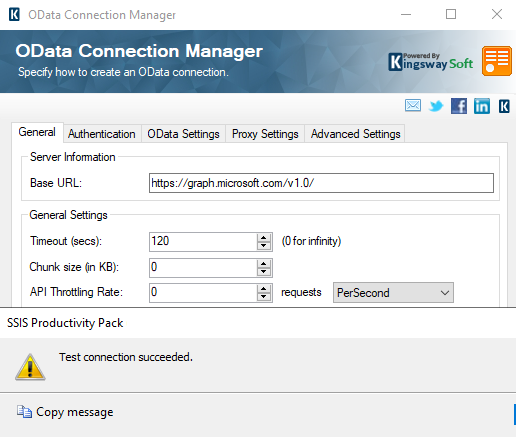Click the Chunk size (in KB) field
Screen dimensions: 516x437
point(203,267)
